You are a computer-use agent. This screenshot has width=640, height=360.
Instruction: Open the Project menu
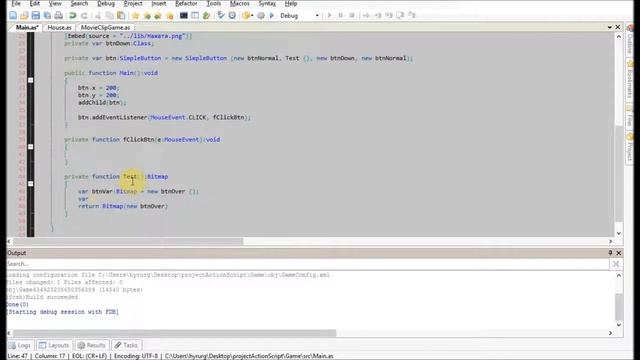pyautogui.click(x=133, y=4)
